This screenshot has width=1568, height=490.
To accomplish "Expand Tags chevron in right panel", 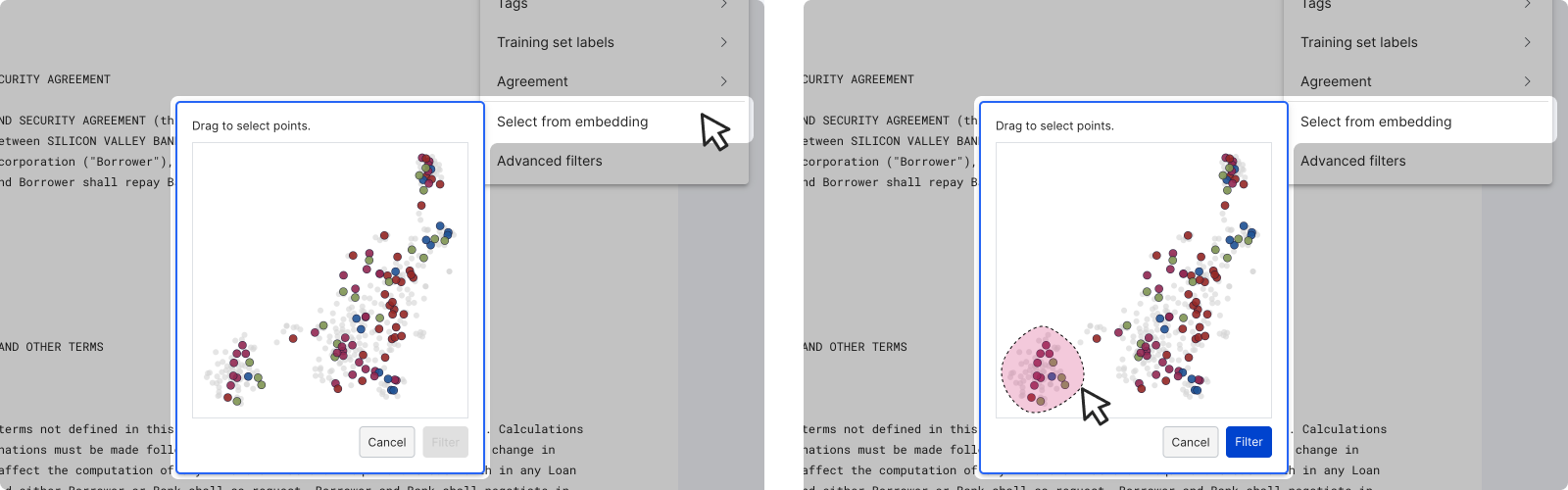I will click(x=1528, y=4).
